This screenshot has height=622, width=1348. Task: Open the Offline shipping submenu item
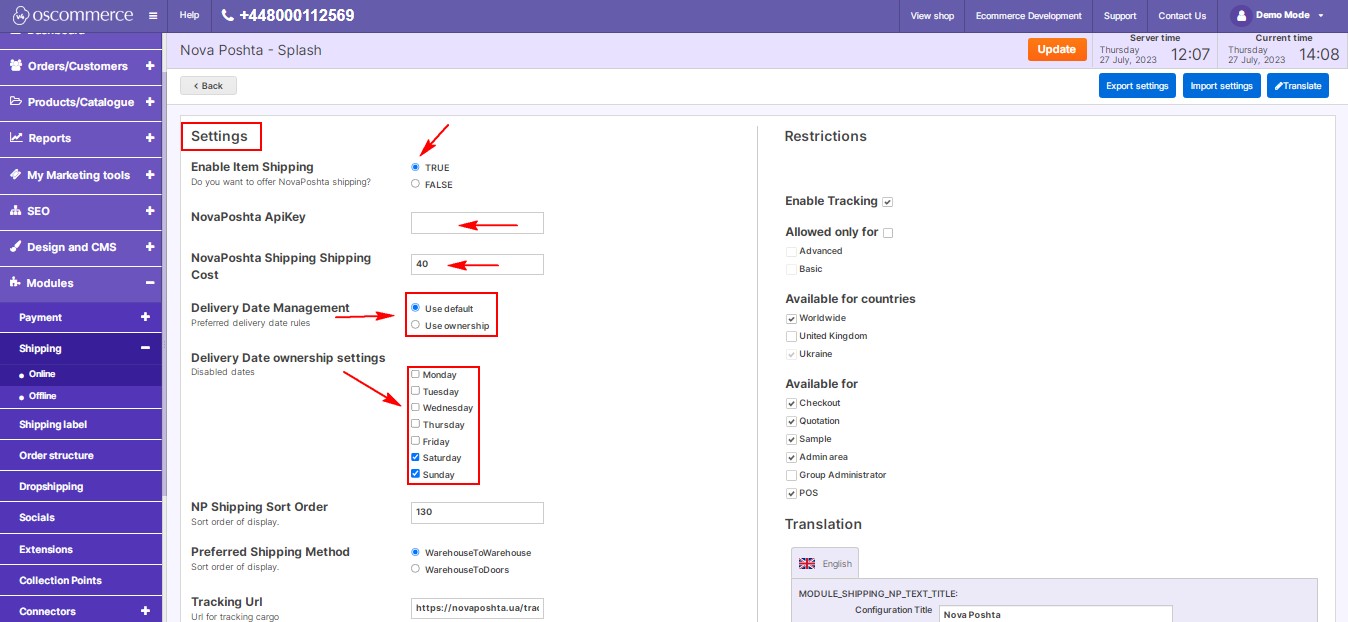[x=43, y=396]
